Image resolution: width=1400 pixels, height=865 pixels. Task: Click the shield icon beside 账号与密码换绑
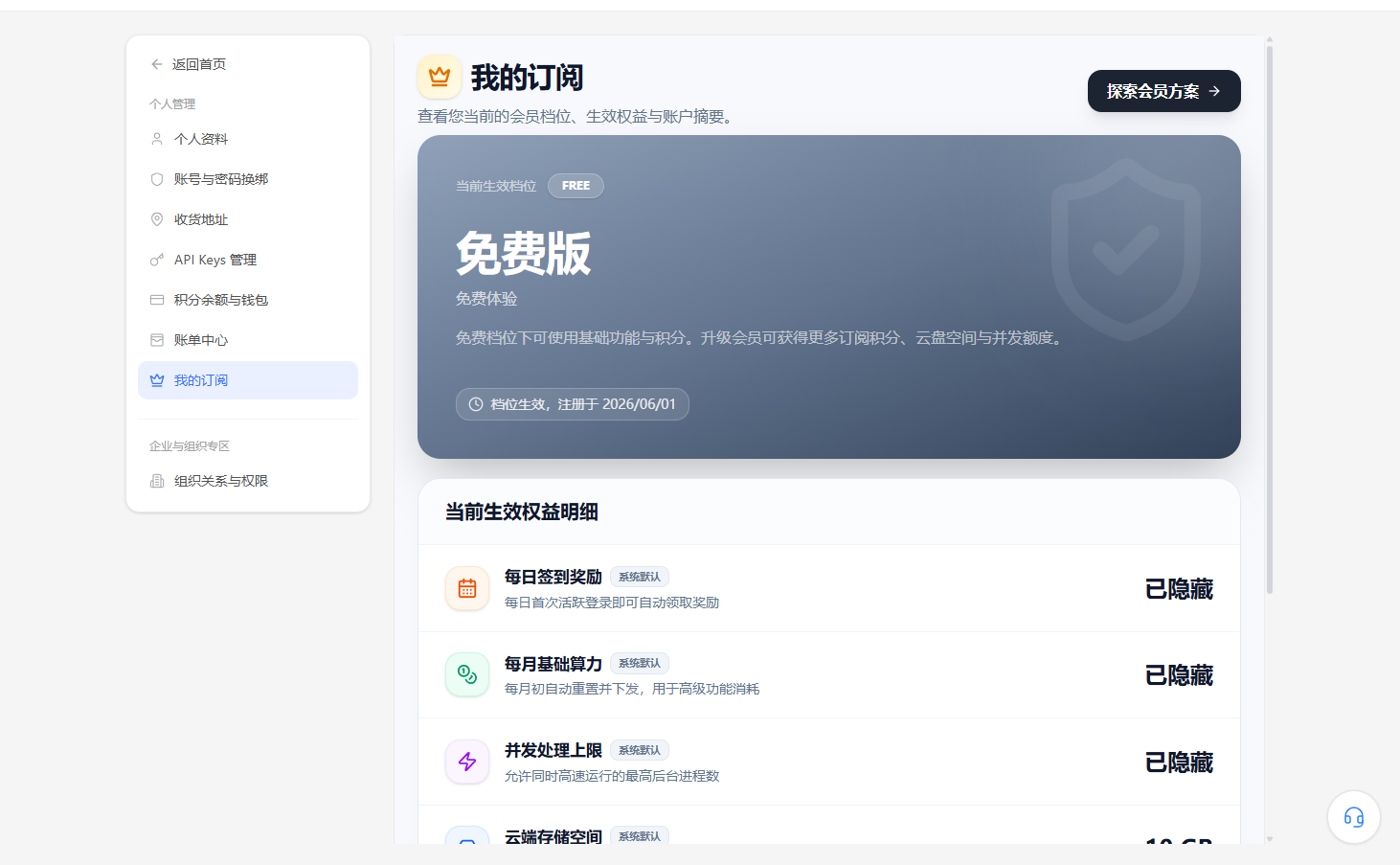[x=157, y=179]
